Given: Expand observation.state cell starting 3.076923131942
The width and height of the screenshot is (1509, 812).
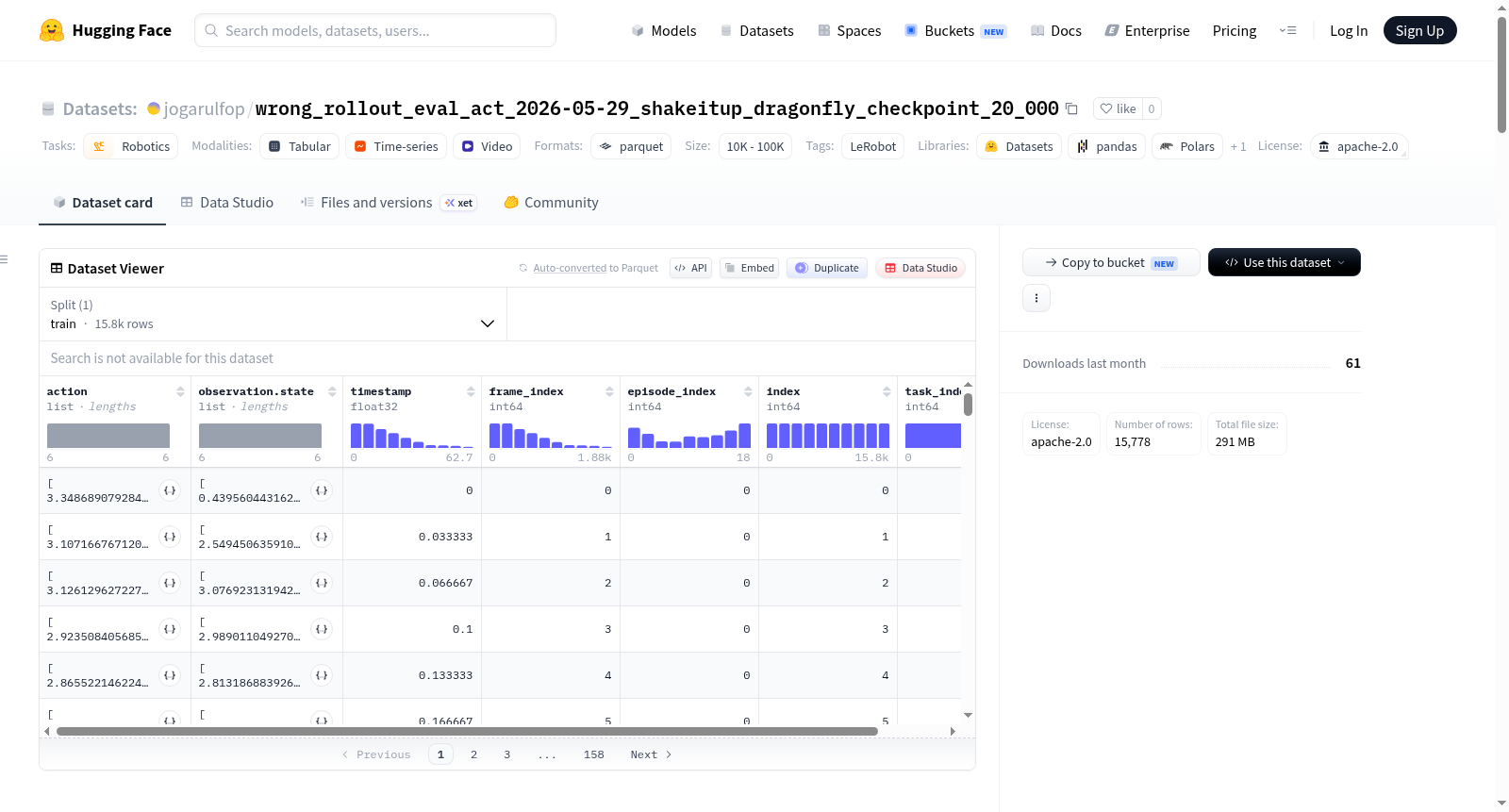Looking at the screenshot, I should (322, 583).
